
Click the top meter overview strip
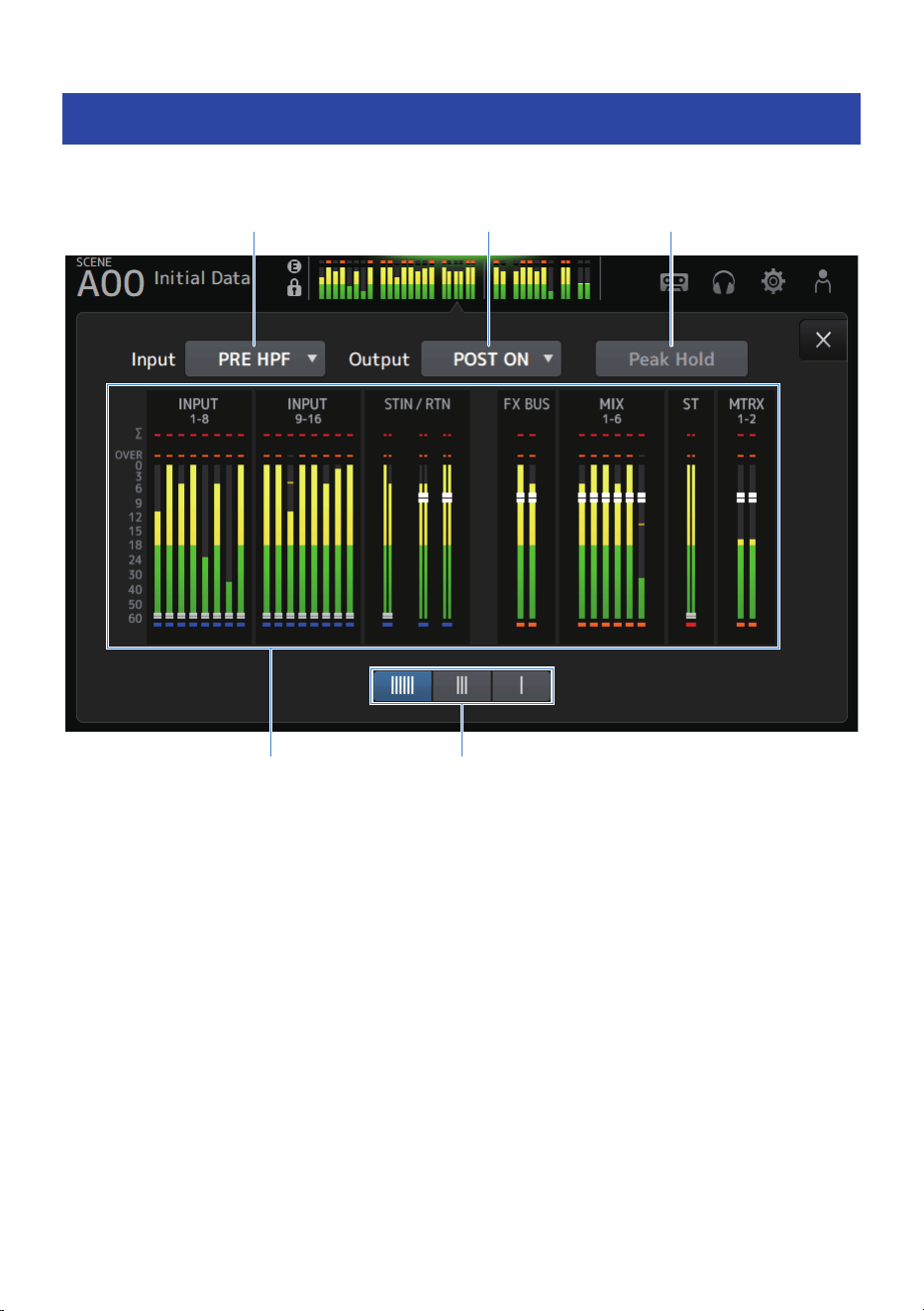point(455,279)
